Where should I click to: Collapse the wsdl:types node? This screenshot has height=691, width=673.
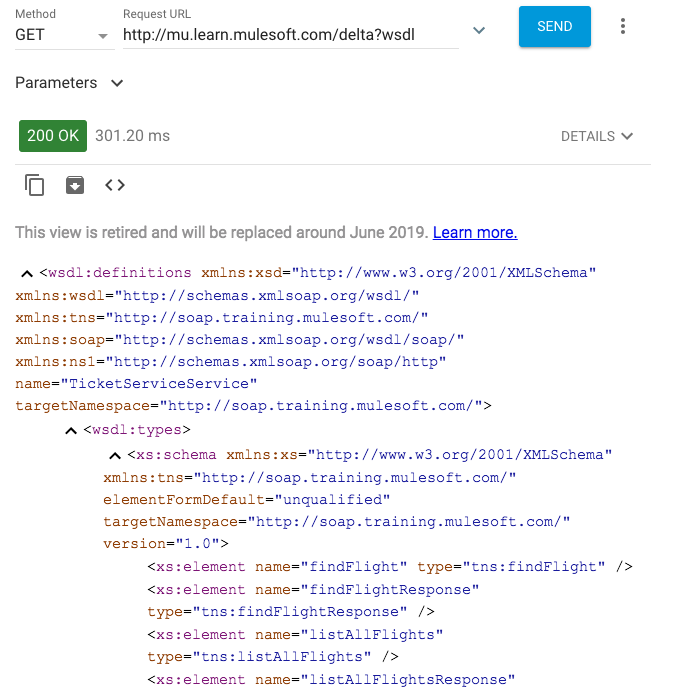pyautogui.click(x=71, y=431)
